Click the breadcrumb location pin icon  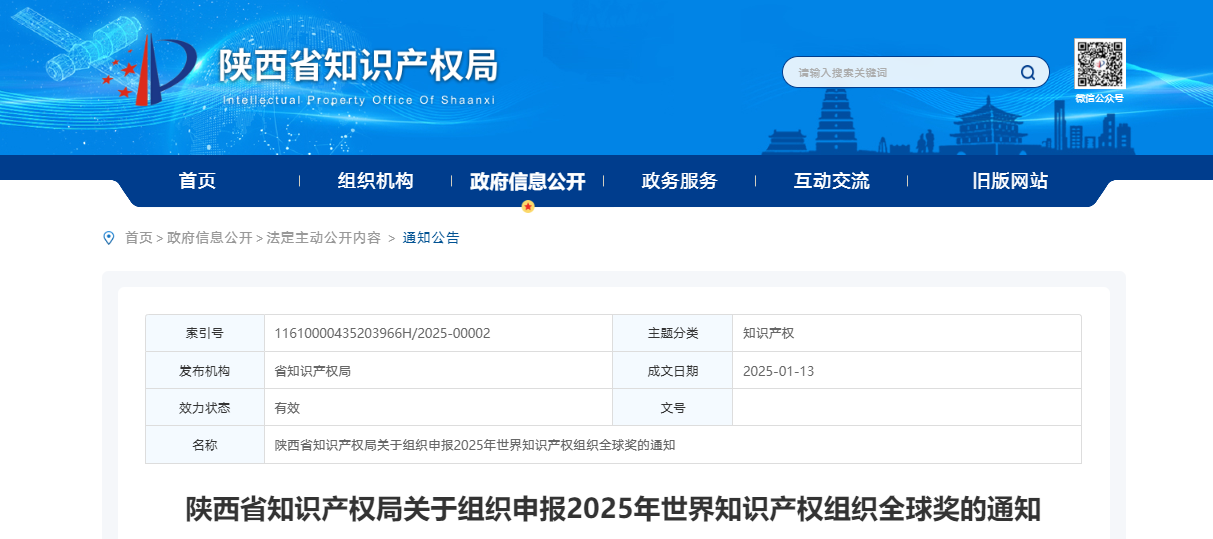point(109,238)
